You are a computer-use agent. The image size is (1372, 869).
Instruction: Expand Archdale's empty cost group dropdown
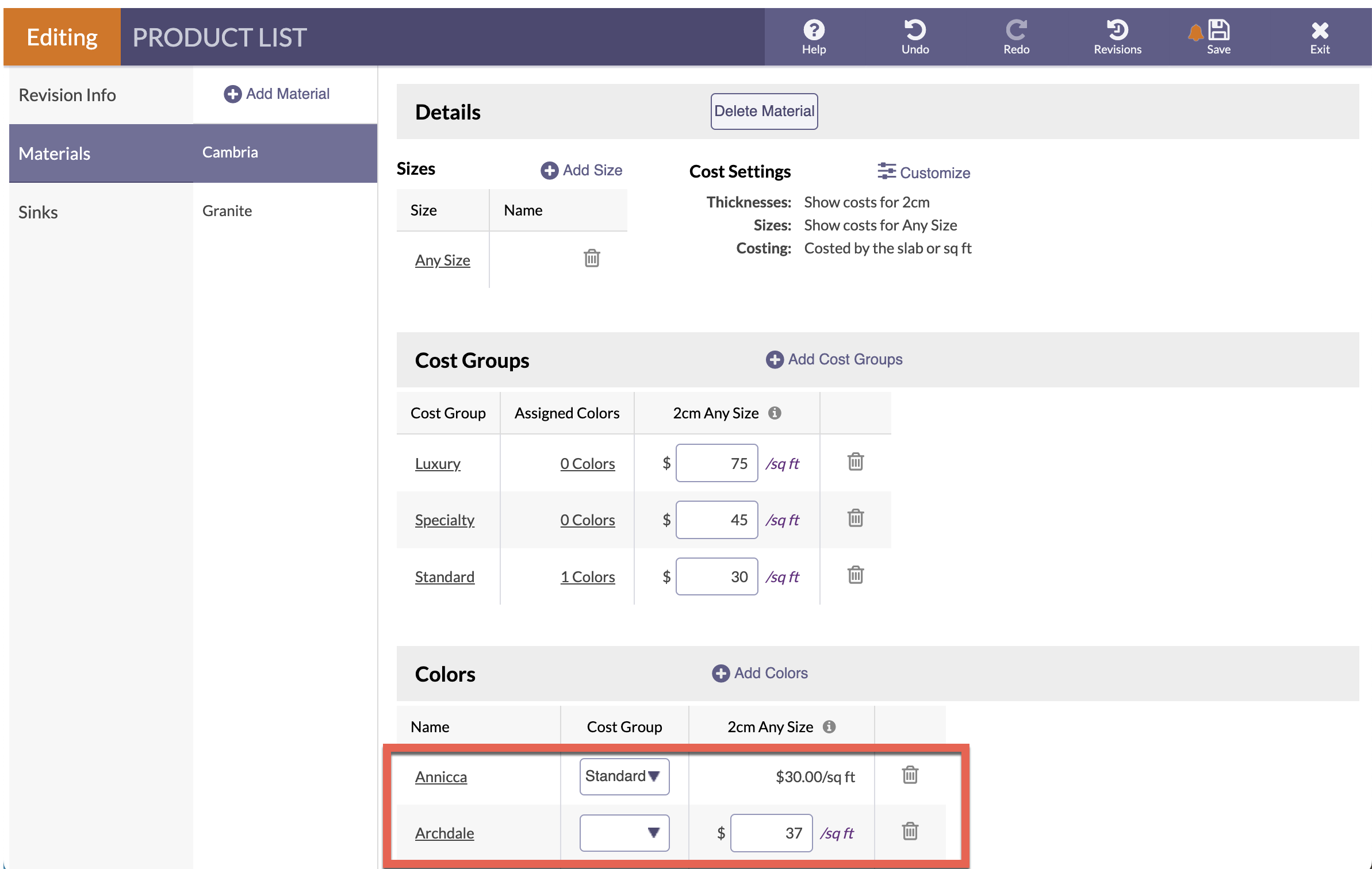point(624,833)
